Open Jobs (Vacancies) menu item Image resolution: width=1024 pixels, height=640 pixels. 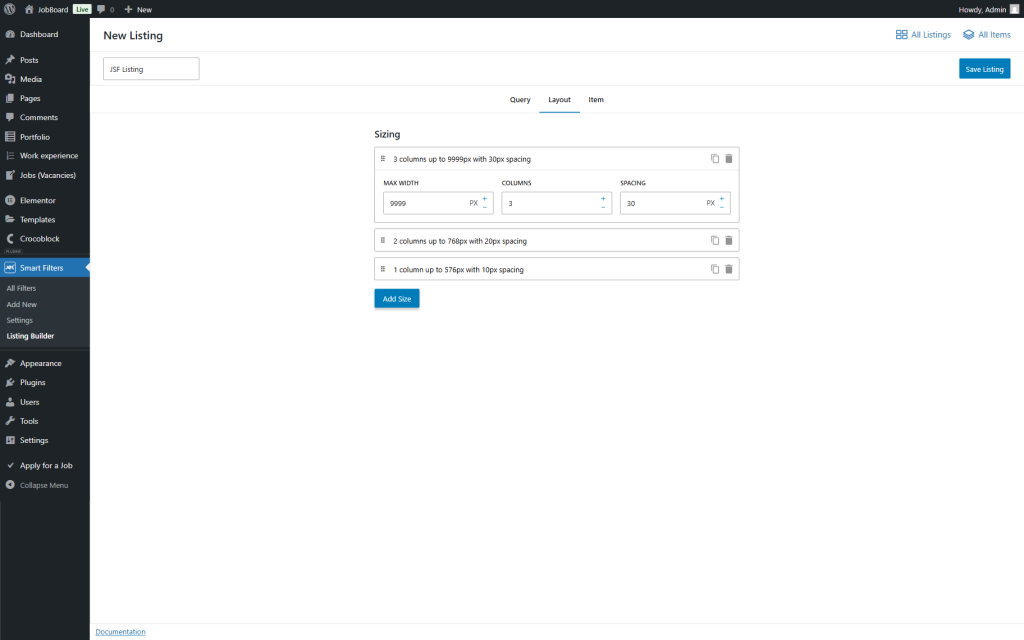[44, 175]
